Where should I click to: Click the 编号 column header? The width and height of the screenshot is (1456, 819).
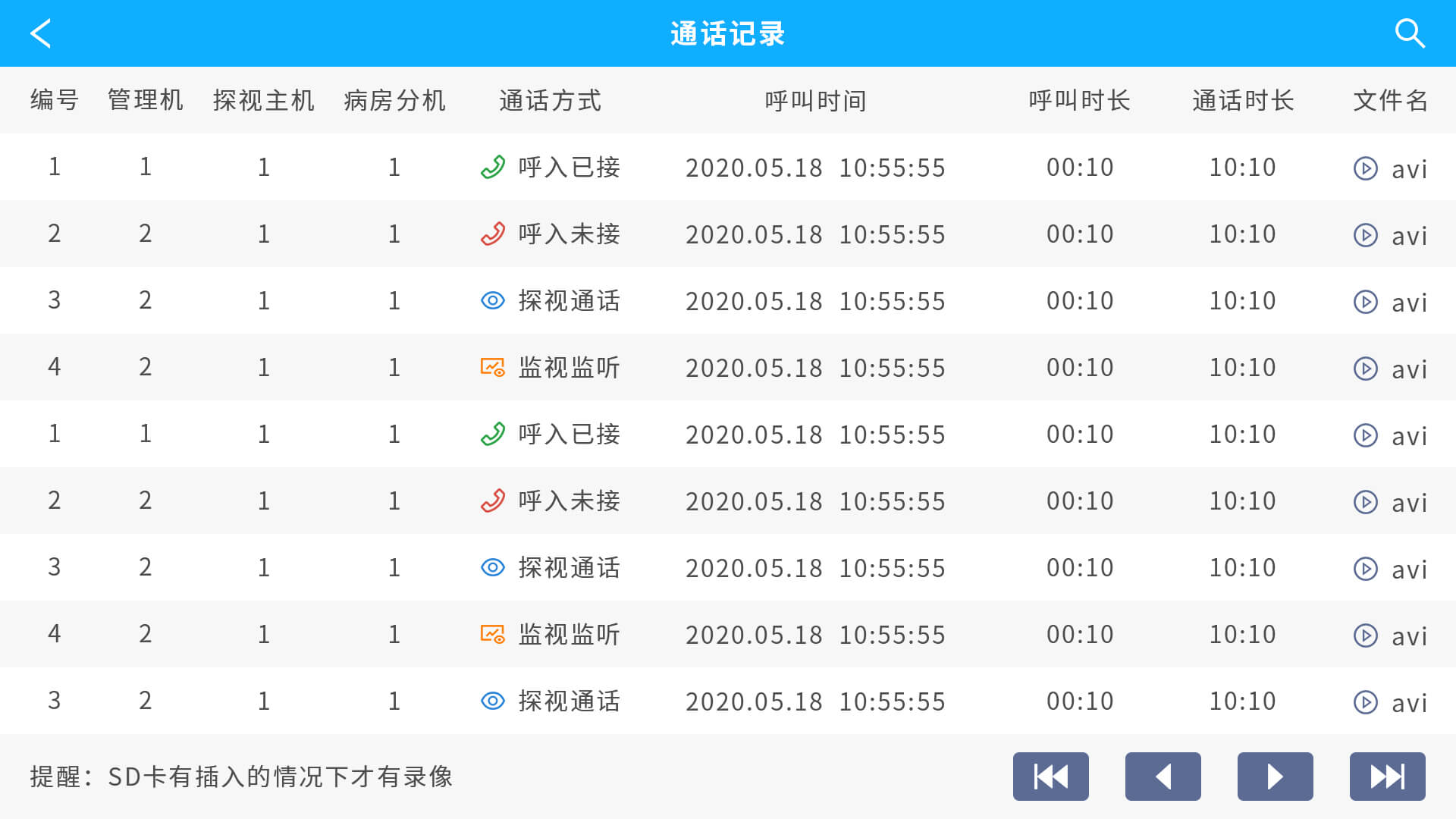[x=53, y=101]
